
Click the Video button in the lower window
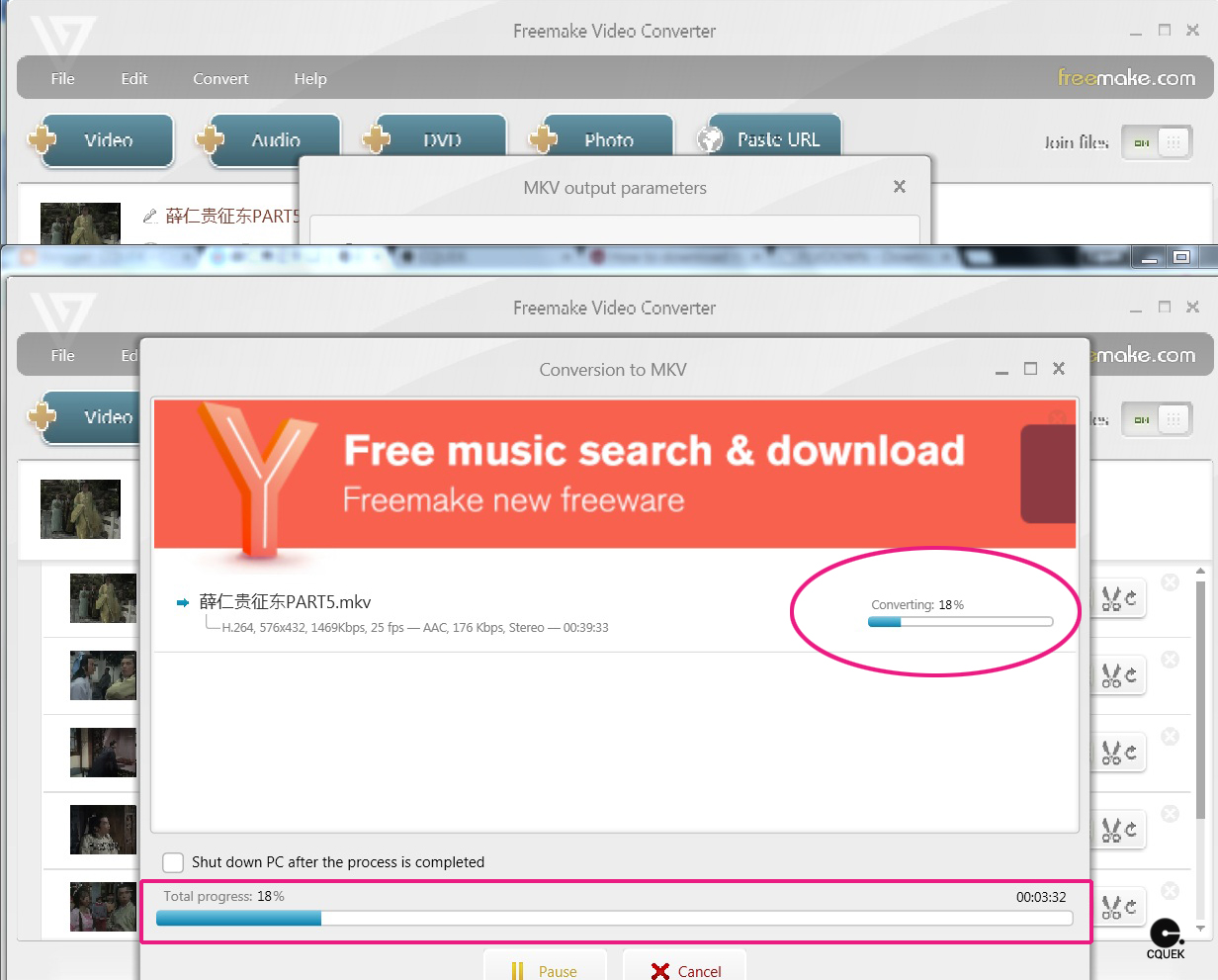coord(84,417)
